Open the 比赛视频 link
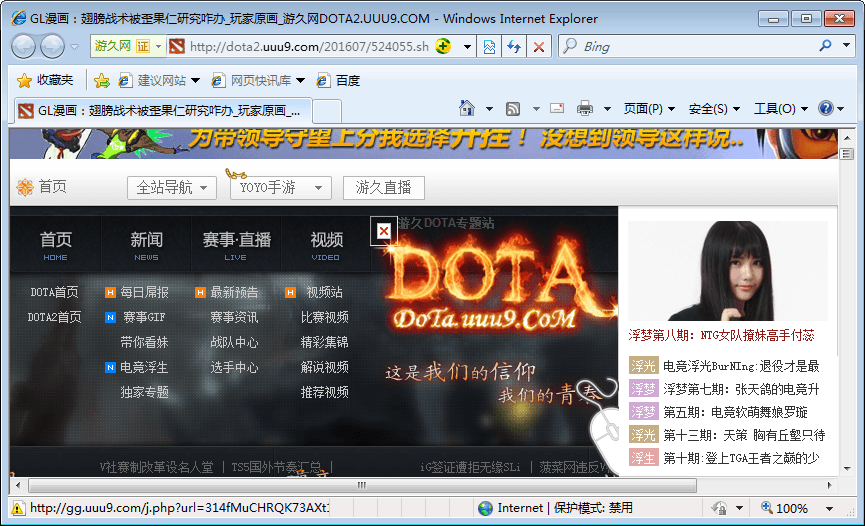 coord(324,317)
